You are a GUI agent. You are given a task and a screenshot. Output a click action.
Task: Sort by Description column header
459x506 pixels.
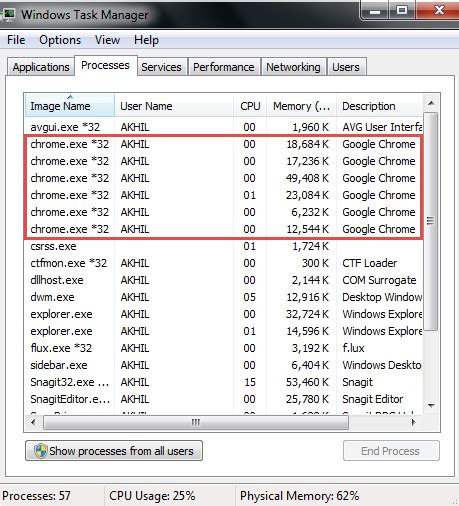point(380,106)
